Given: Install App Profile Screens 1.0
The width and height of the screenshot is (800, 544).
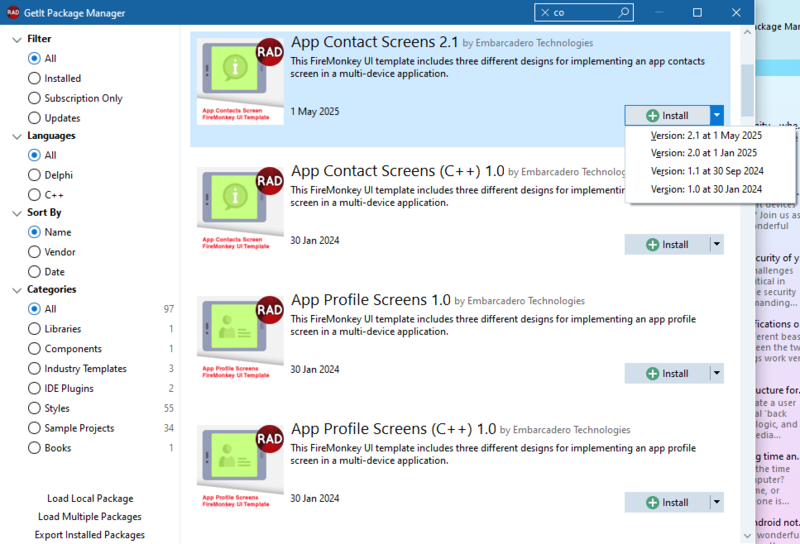Looking at the screenshot, I should (667, 374).
